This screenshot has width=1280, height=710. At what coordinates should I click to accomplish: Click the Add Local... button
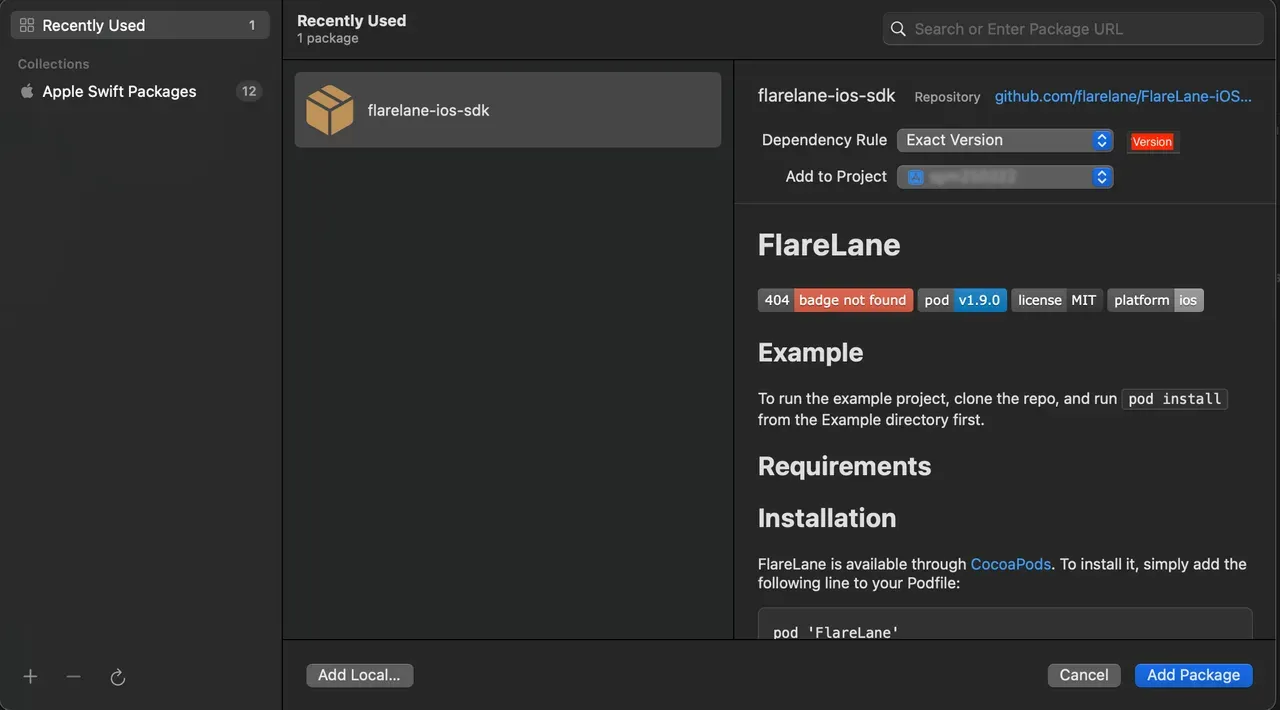(x=359, y=675)
